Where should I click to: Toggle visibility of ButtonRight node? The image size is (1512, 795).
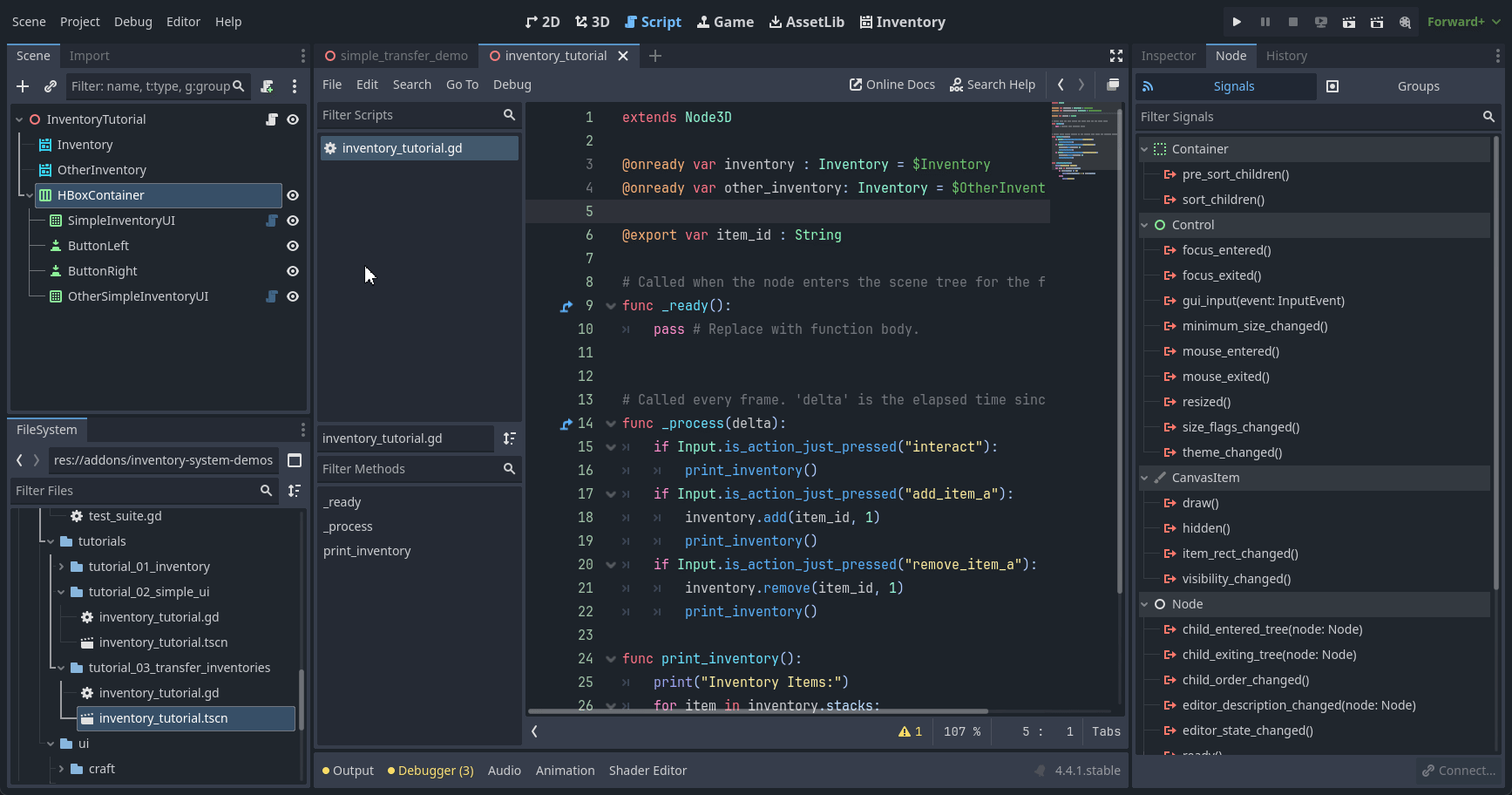coord(293,271)
